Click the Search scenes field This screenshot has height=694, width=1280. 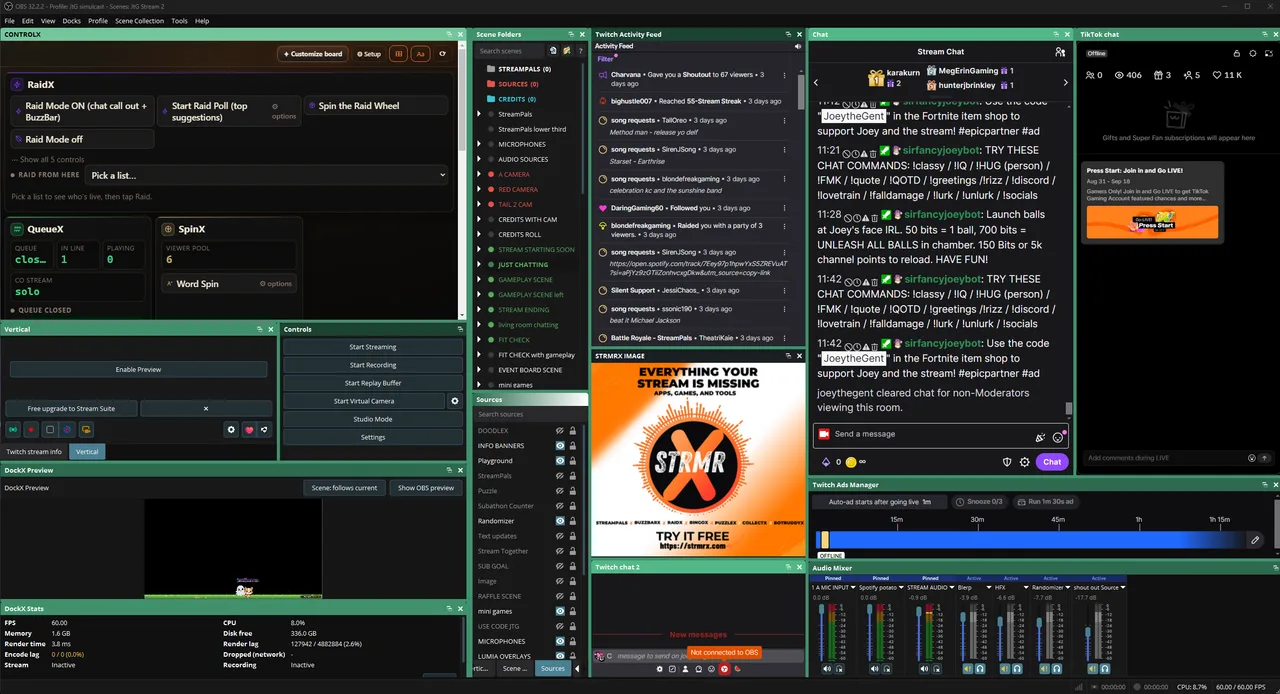click(511, 51)
